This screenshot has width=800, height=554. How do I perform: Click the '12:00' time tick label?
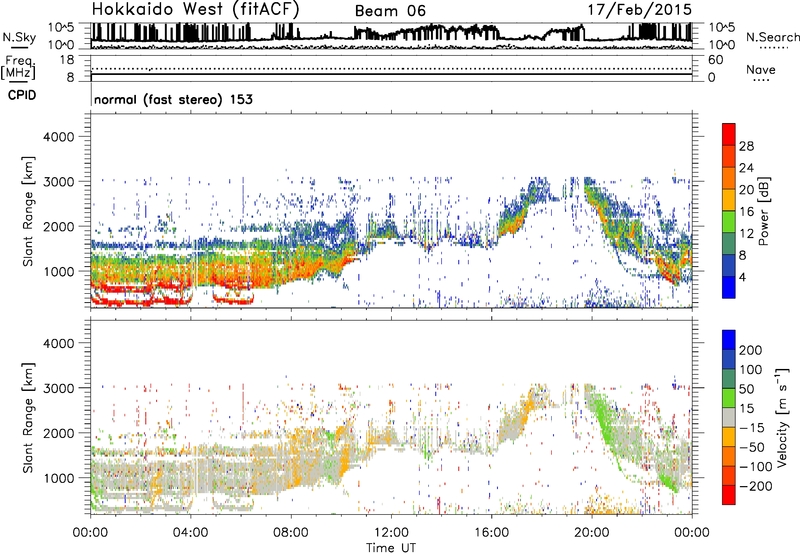pos(391,533)
